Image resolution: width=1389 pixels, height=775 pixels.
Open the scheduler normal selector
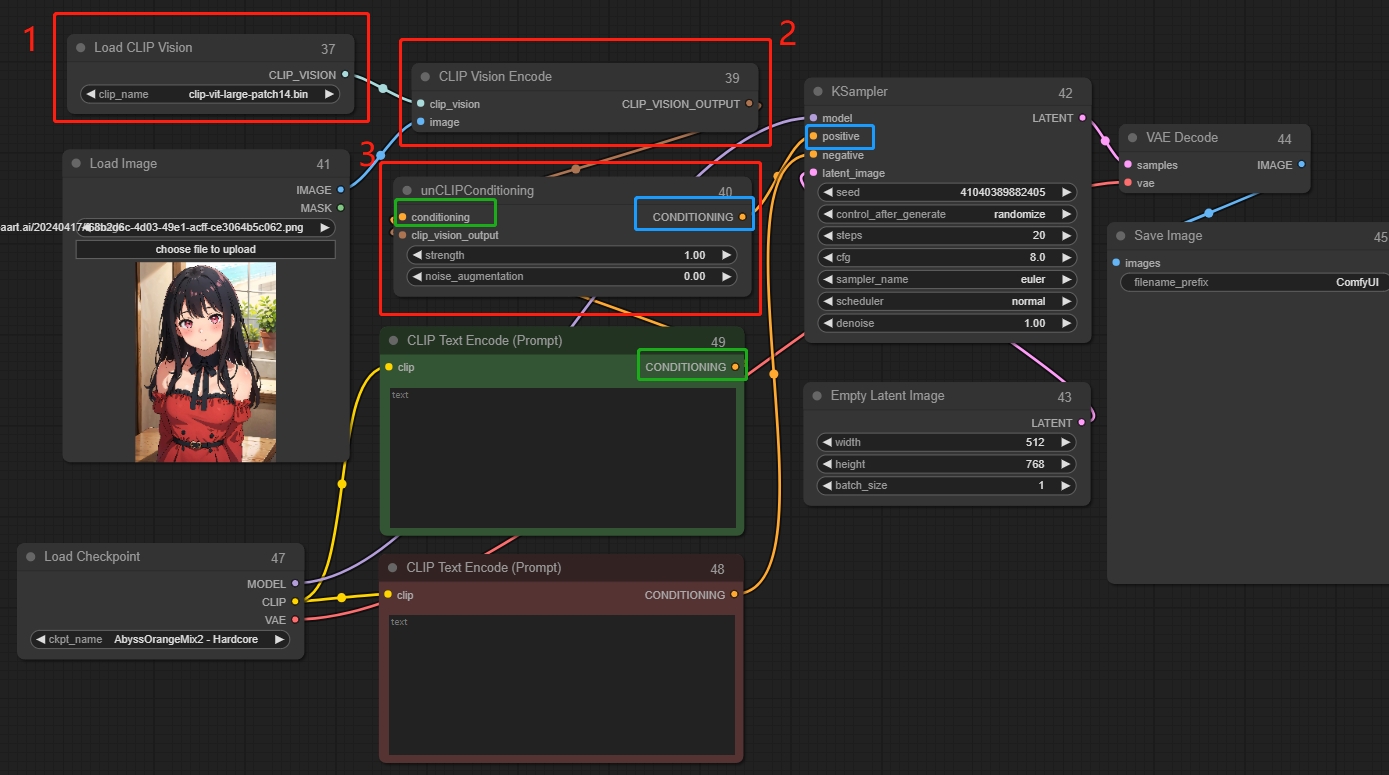[x=946, y=301]
